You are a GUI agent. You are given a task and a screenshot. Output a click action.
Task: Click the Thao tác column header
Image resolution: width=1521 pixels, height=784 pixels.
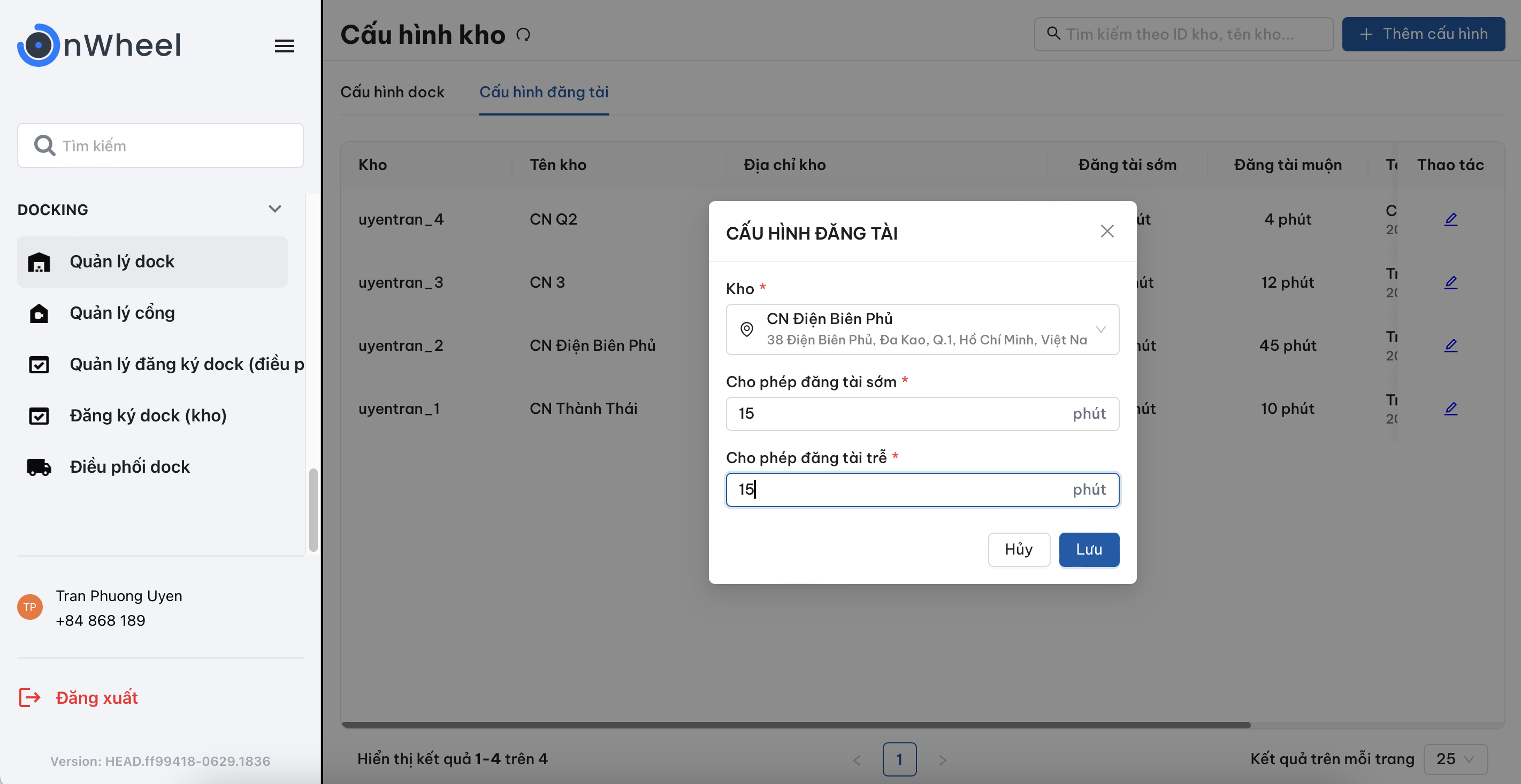tap(1450, 165)
